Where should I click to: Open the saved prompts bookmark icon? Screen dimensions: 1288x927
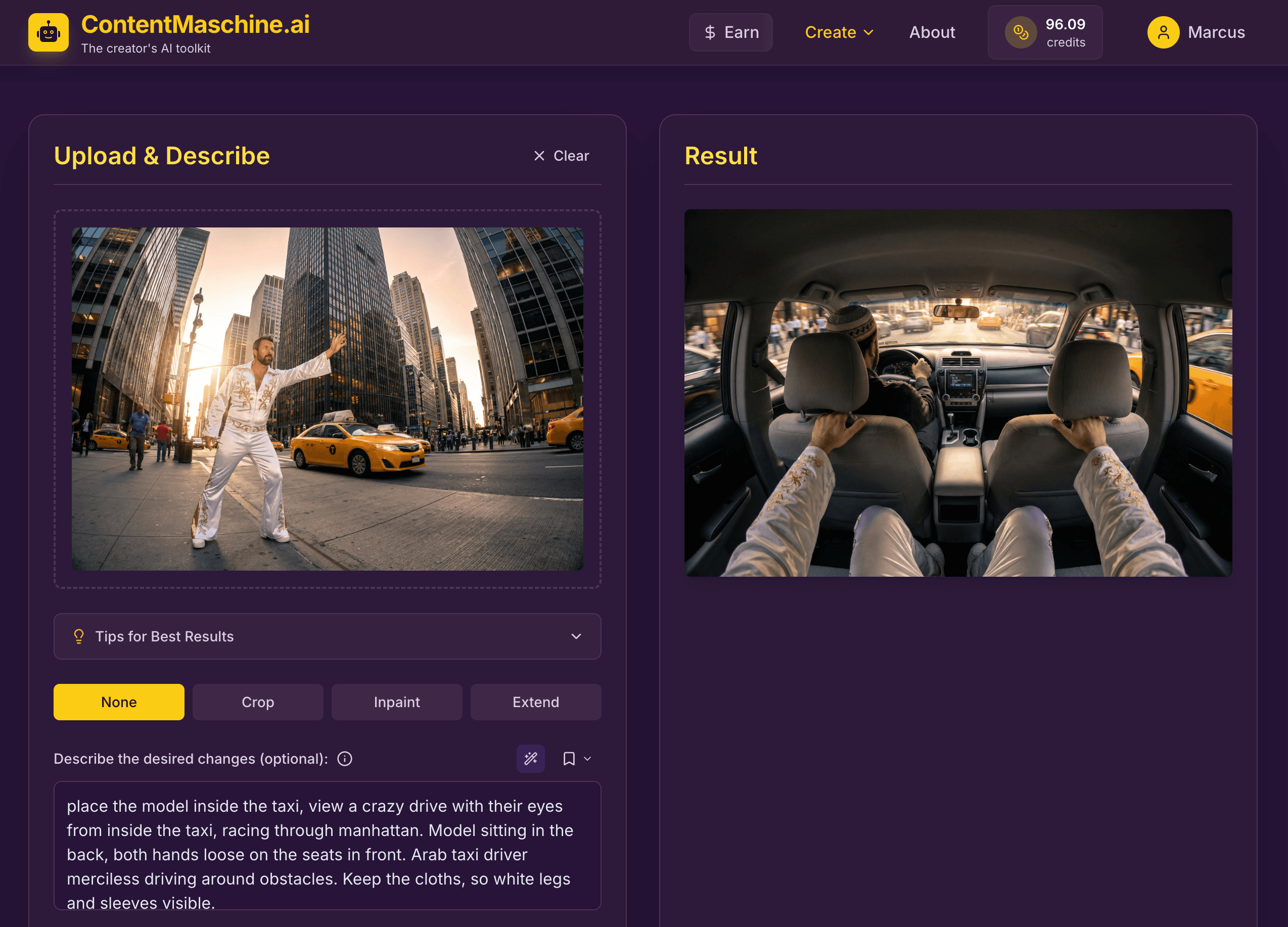coord(570,758)
